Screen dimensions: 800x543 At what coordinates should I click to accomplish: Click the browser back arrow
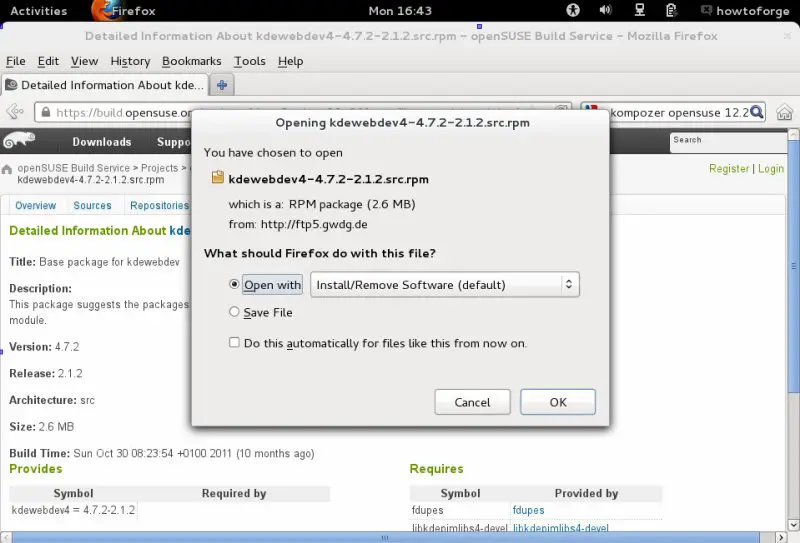coord(15,111)
